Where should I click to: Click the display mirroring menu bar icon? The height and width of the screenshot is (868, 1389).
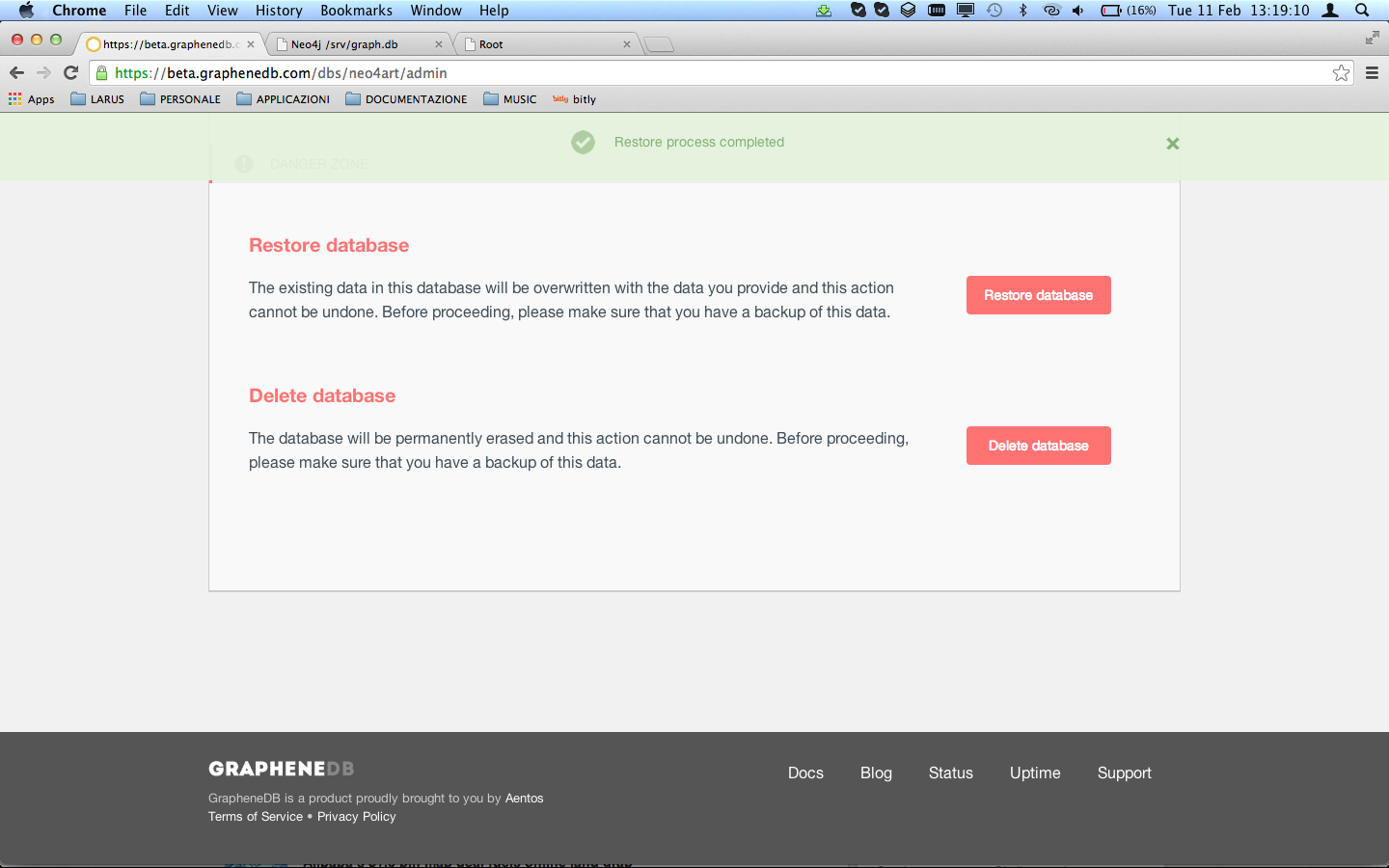(x=966, y=11)
